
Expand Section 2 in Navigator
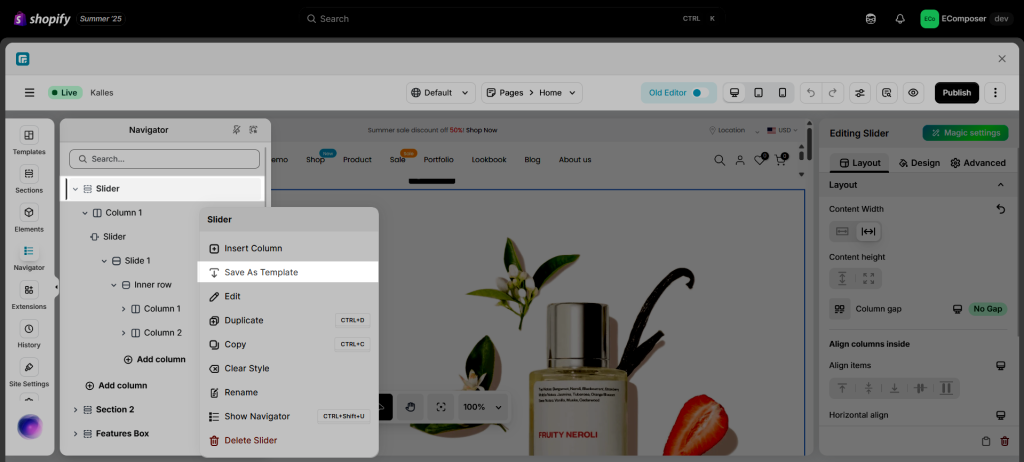click(x=75, y=410)
